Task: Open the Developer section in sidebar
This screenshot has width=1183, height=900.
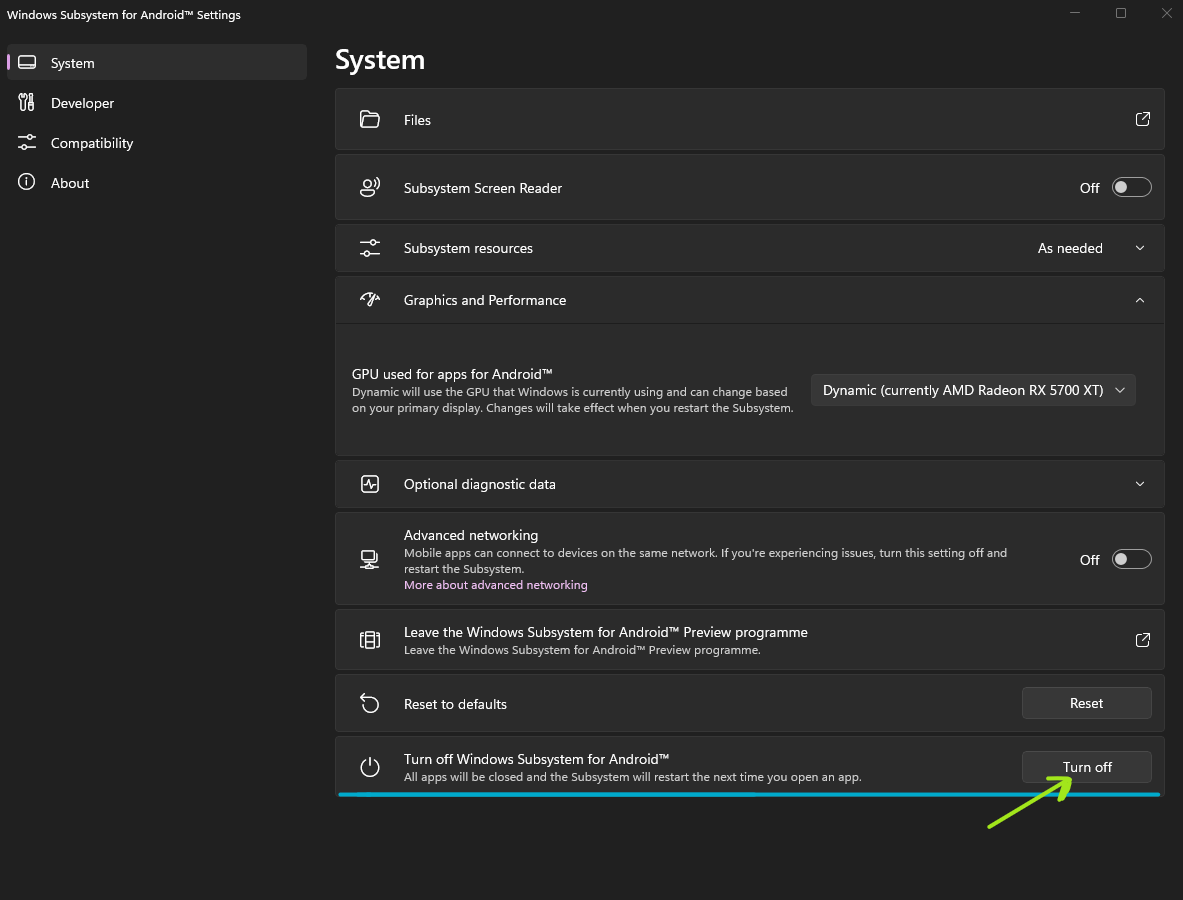Action: pyautogui.click(x=157, y=103)
